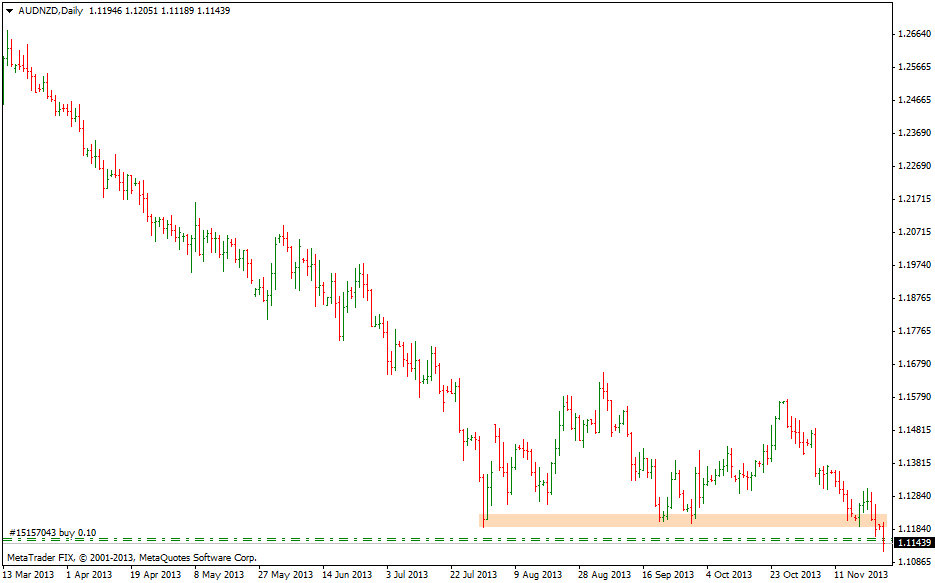Screen dimensions: 935x583
Task: Click the #15157043 buy 0.10 order label
Action: point(53,532)
